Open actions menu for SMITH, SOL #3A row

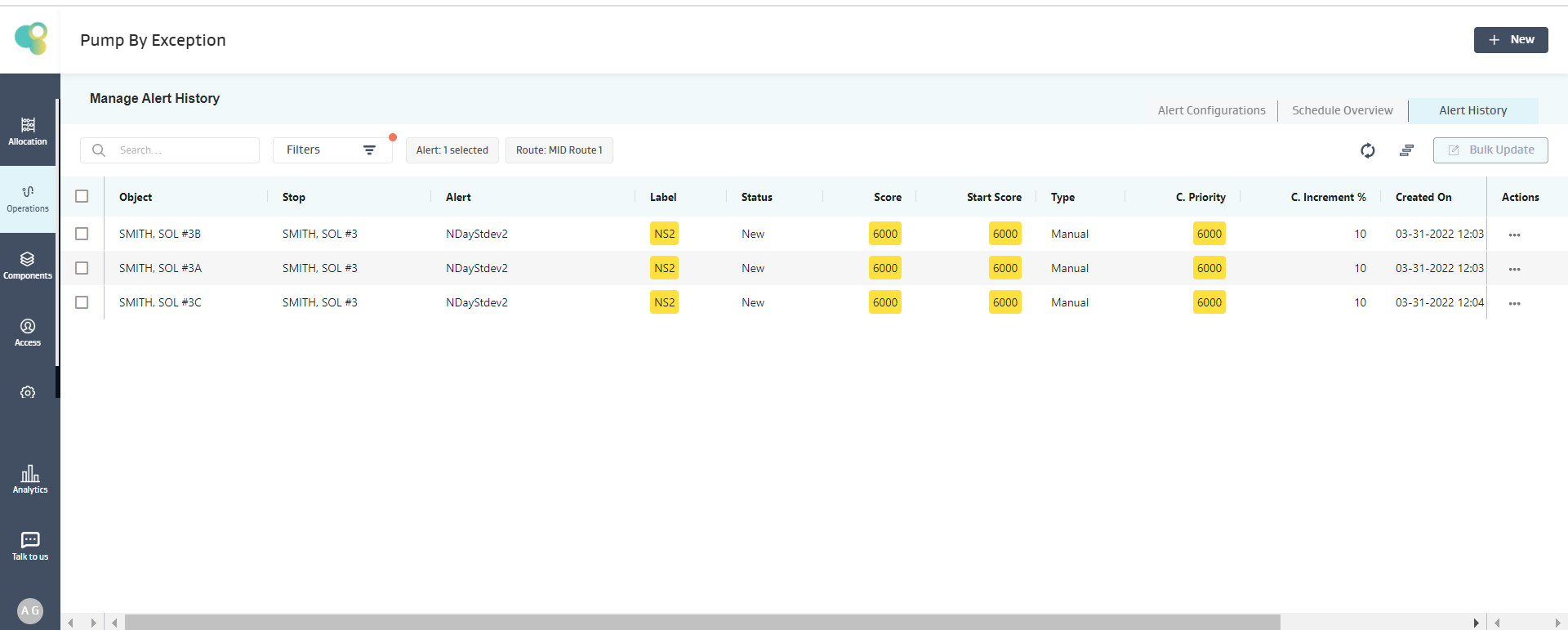point(1514,269)
